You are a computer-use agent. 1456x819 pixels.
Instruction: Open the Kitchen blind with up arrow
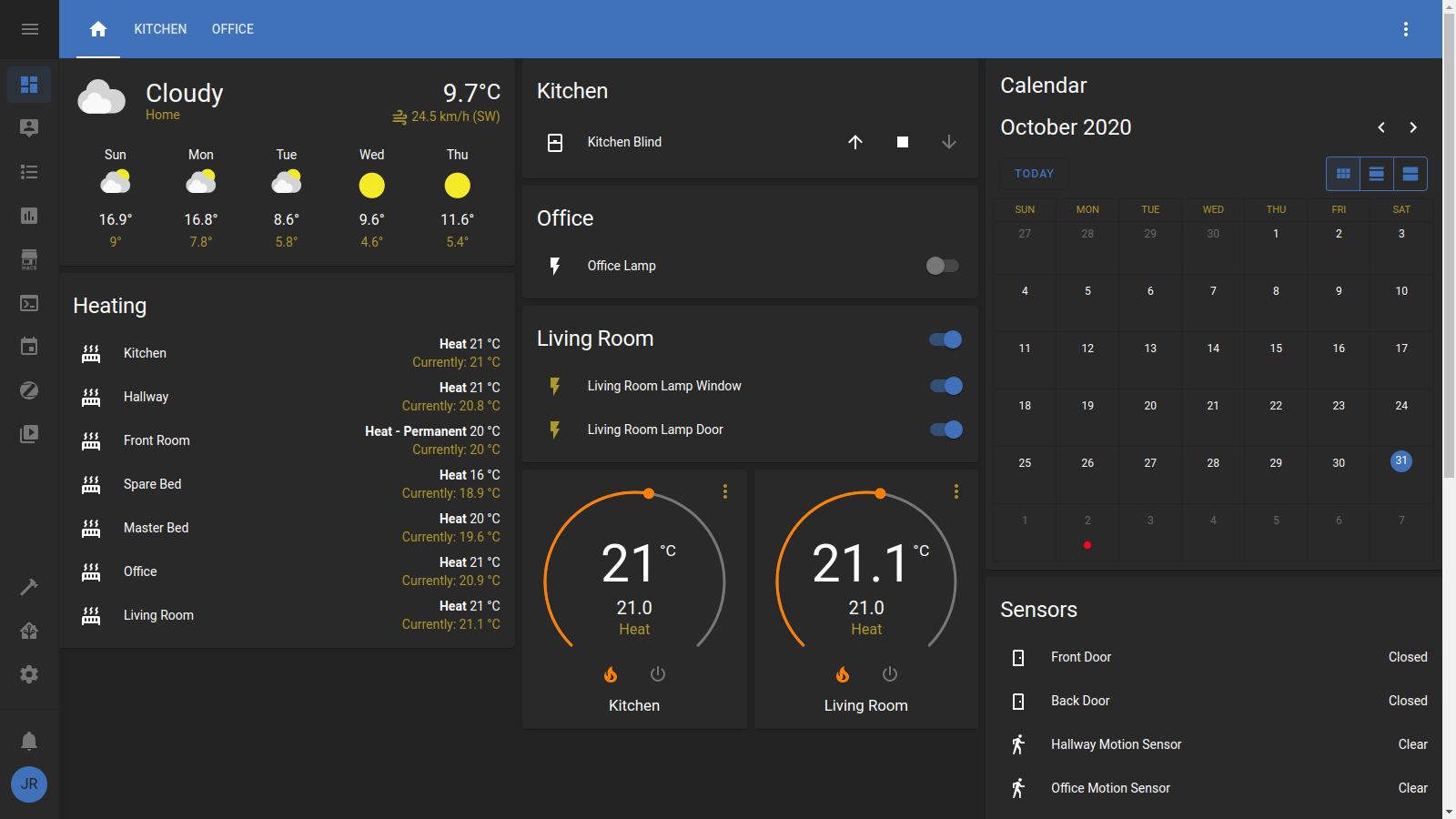click(x=855, y=142)
